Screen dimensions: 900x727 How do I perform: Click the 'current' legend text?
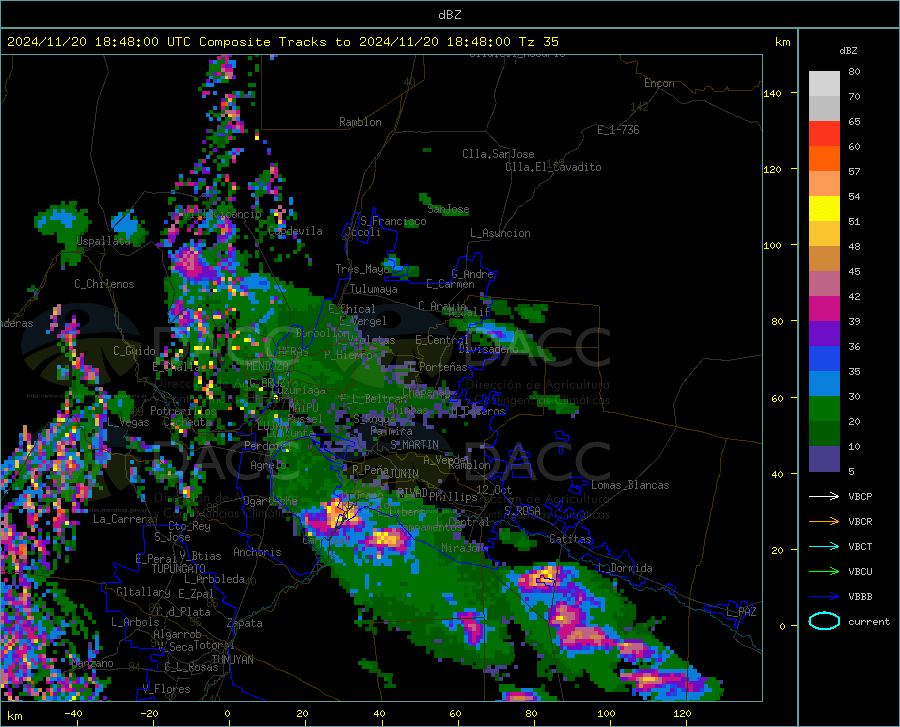coord(869,621)
